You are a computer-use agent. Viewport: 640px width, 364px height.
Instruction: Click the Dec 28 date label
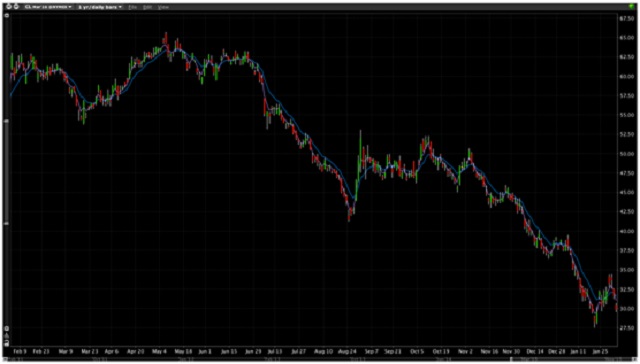pyautogui.click(x=558, y=351)
